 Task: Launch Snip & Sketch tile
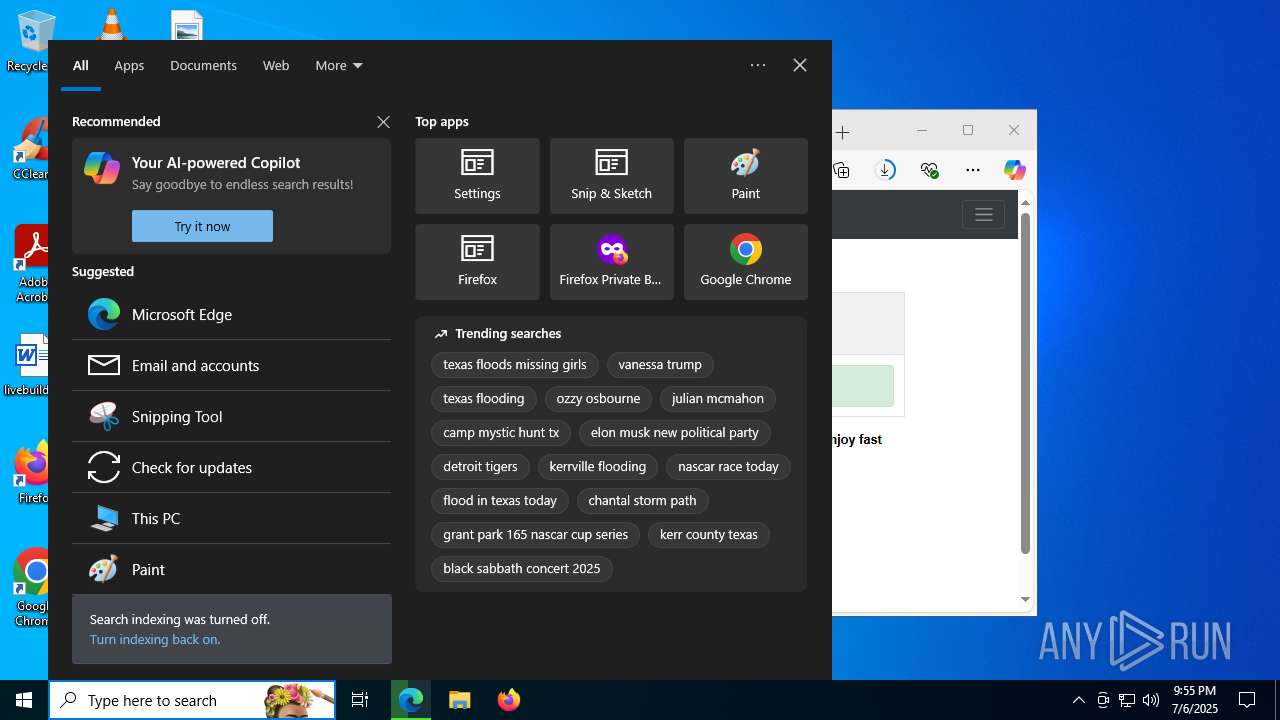click(x=611, y=176)
